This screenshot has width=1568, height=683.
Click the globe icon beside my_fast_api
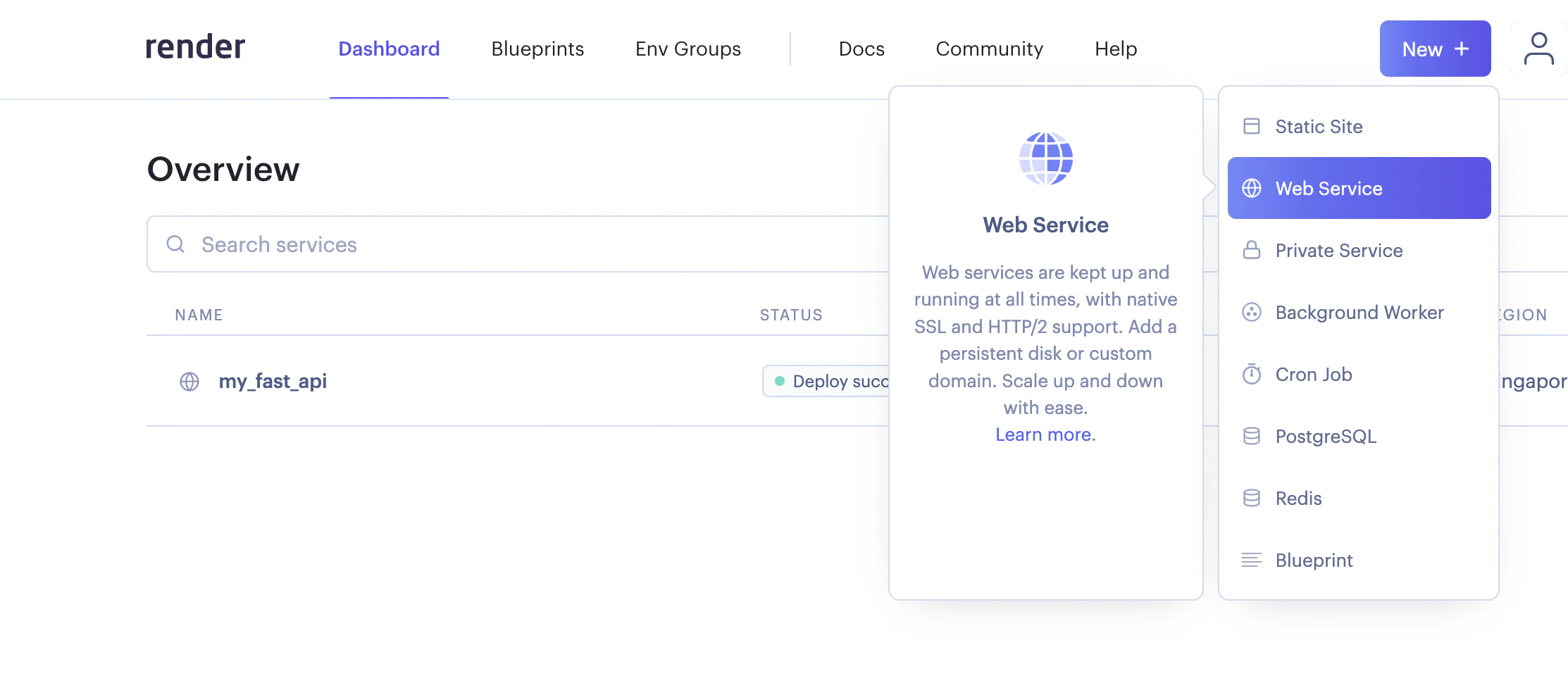pyautogui.click(x=189, y=382)
